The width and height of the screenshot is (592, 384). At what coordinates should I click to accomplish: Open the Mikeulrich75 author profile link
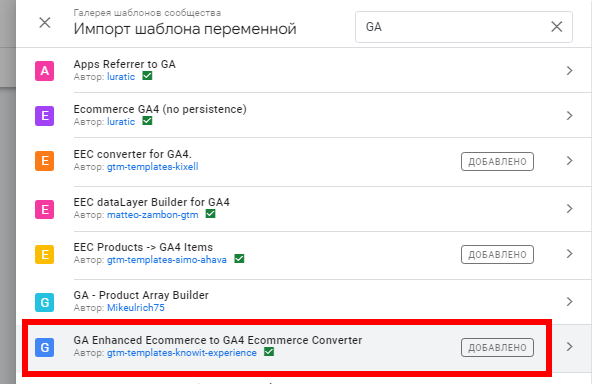tap(136, 308)
